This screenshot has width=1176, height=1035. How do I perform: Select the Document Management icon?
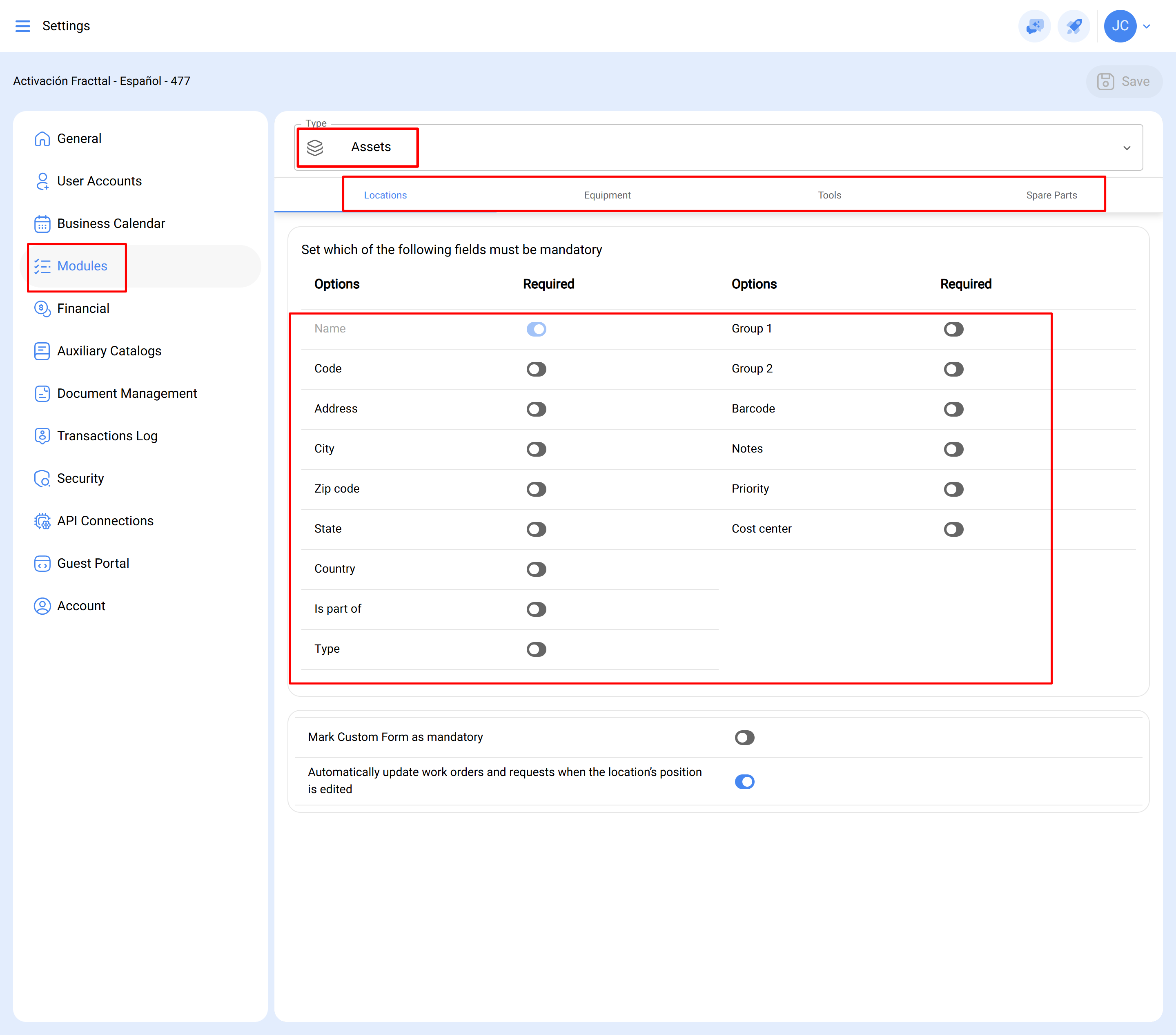coord(42,393)
